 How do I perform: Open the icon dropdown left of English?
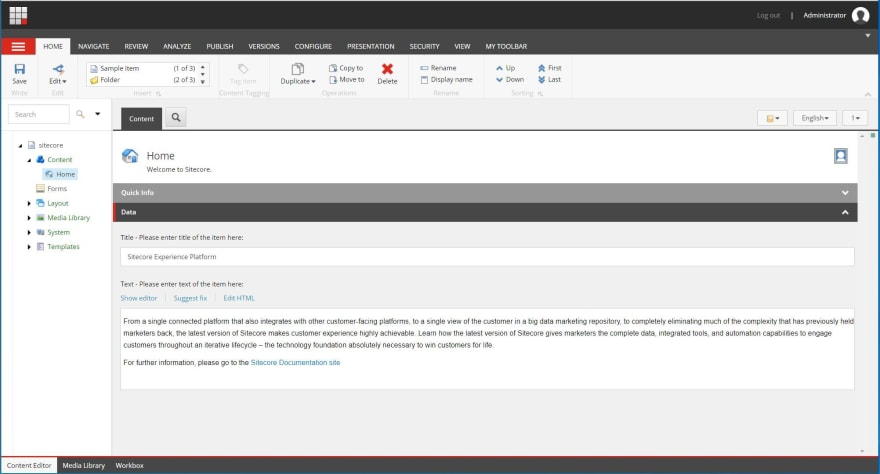point(772,118)
